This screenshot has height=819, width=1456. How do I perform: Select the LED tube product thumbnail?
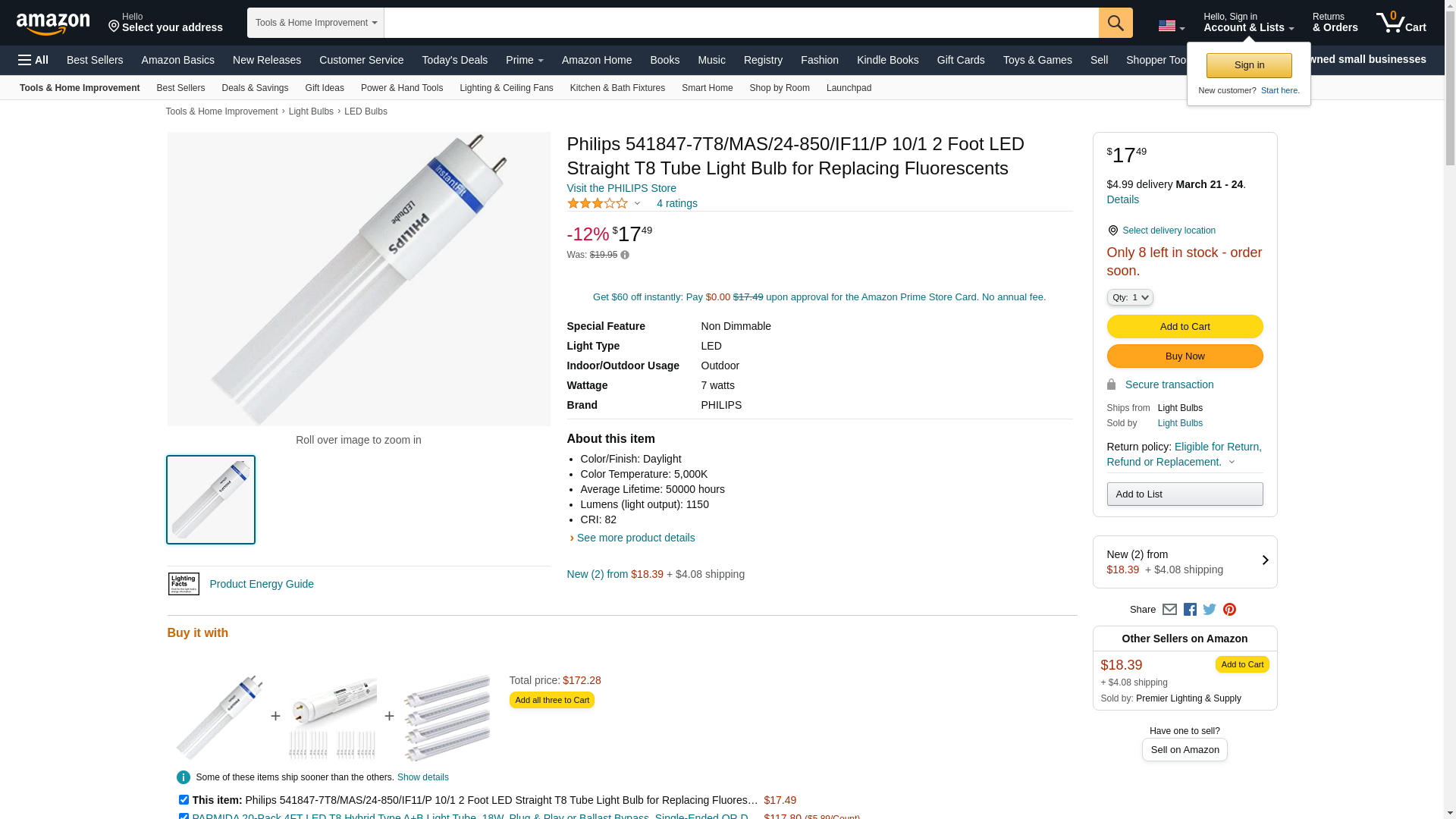(x=211, y=500)
